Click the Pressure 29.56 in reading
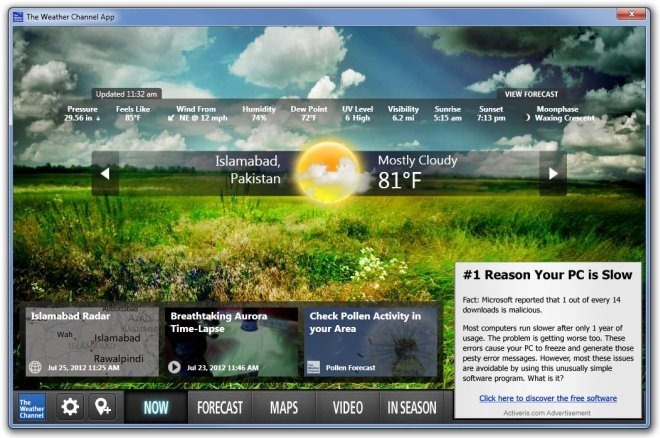 click(x=82, y=114)
